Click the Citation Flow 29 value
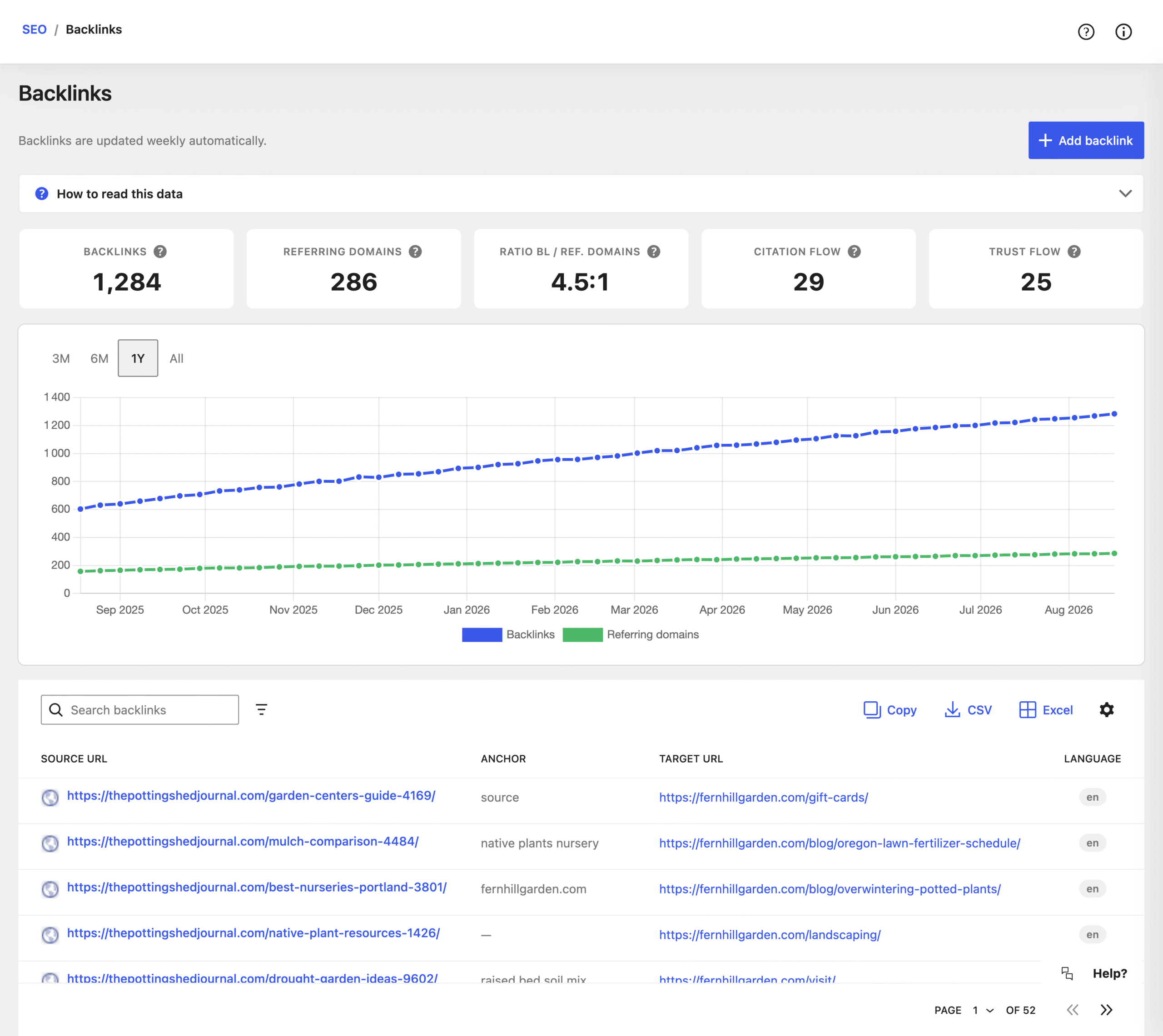The height and width of the screenshot is (1036, 1163). [x=808, y=282]
